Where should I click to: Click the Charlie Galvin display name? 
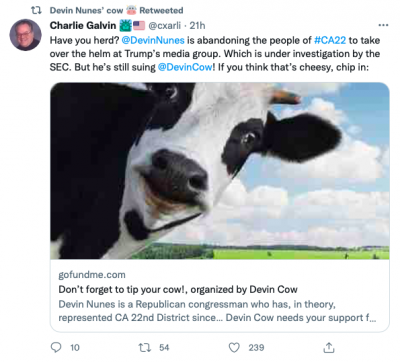tap(83, 25)
